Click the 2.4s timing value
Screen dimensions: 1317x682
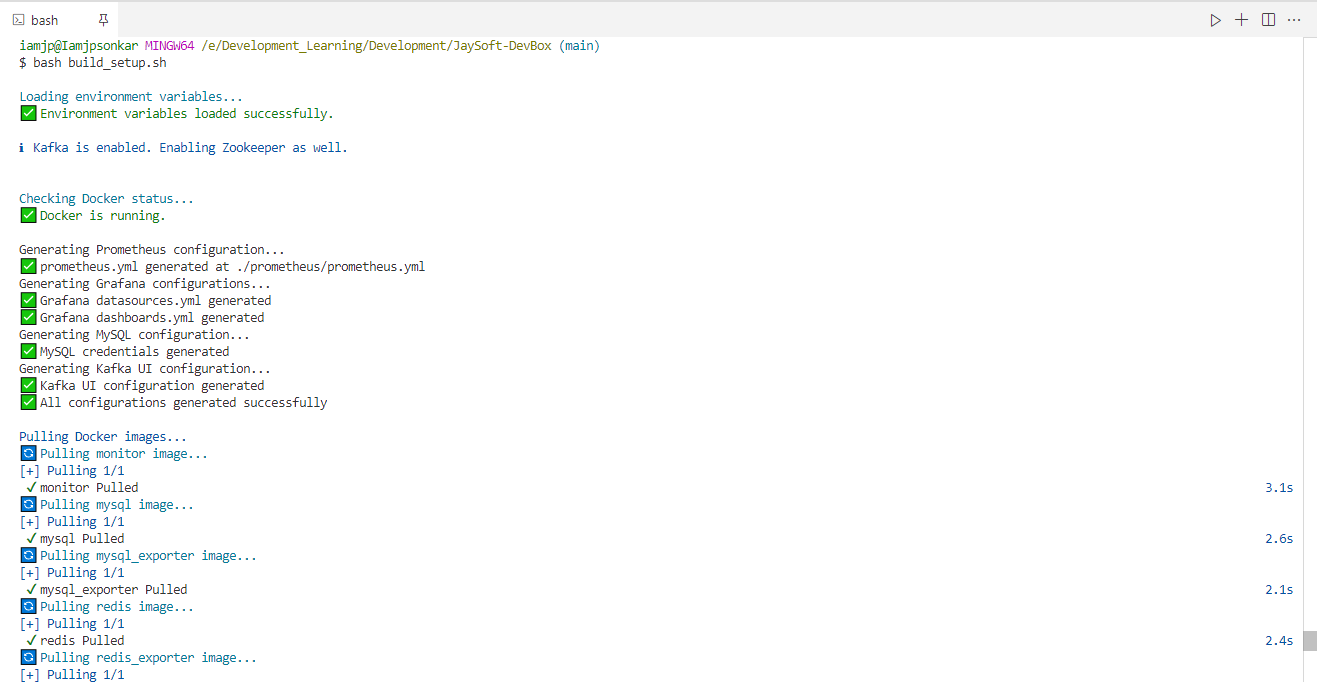coord(1279,641)
